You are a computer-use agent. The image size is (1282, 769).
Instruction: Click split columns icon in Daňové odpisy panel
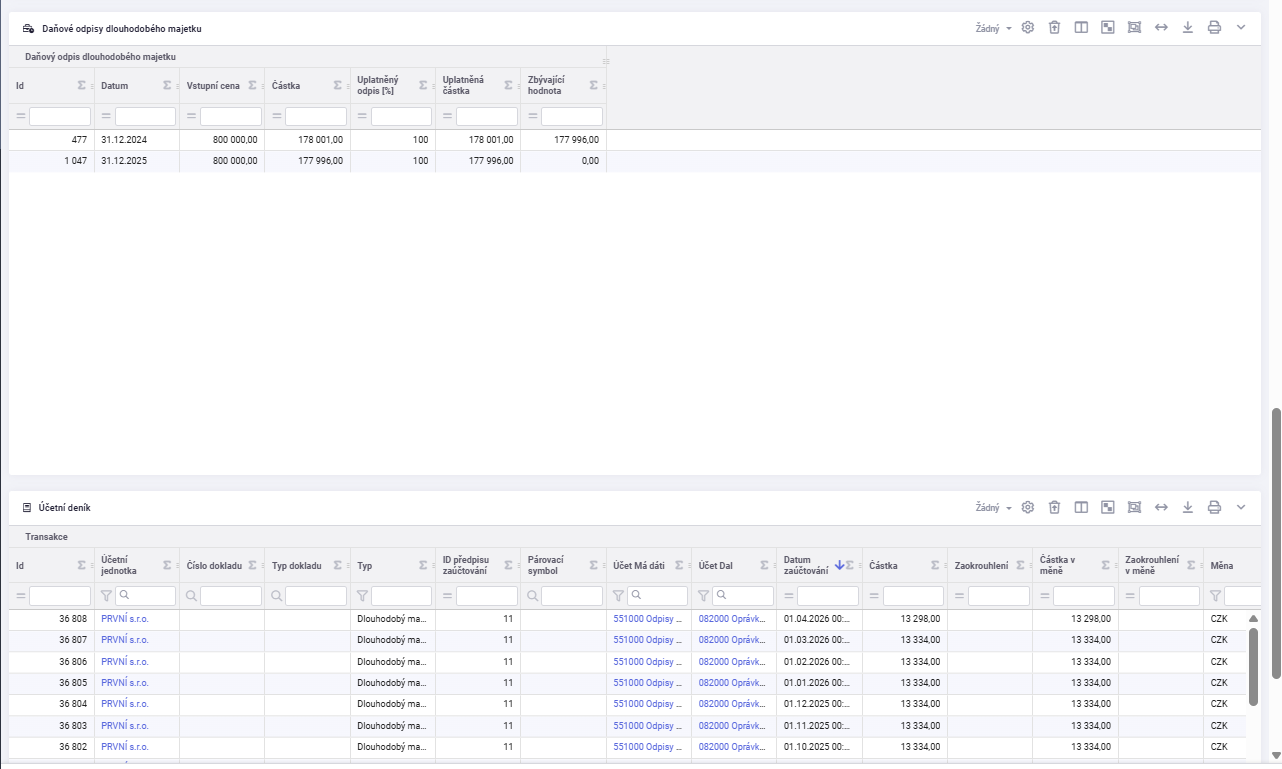coord(1081,28)
